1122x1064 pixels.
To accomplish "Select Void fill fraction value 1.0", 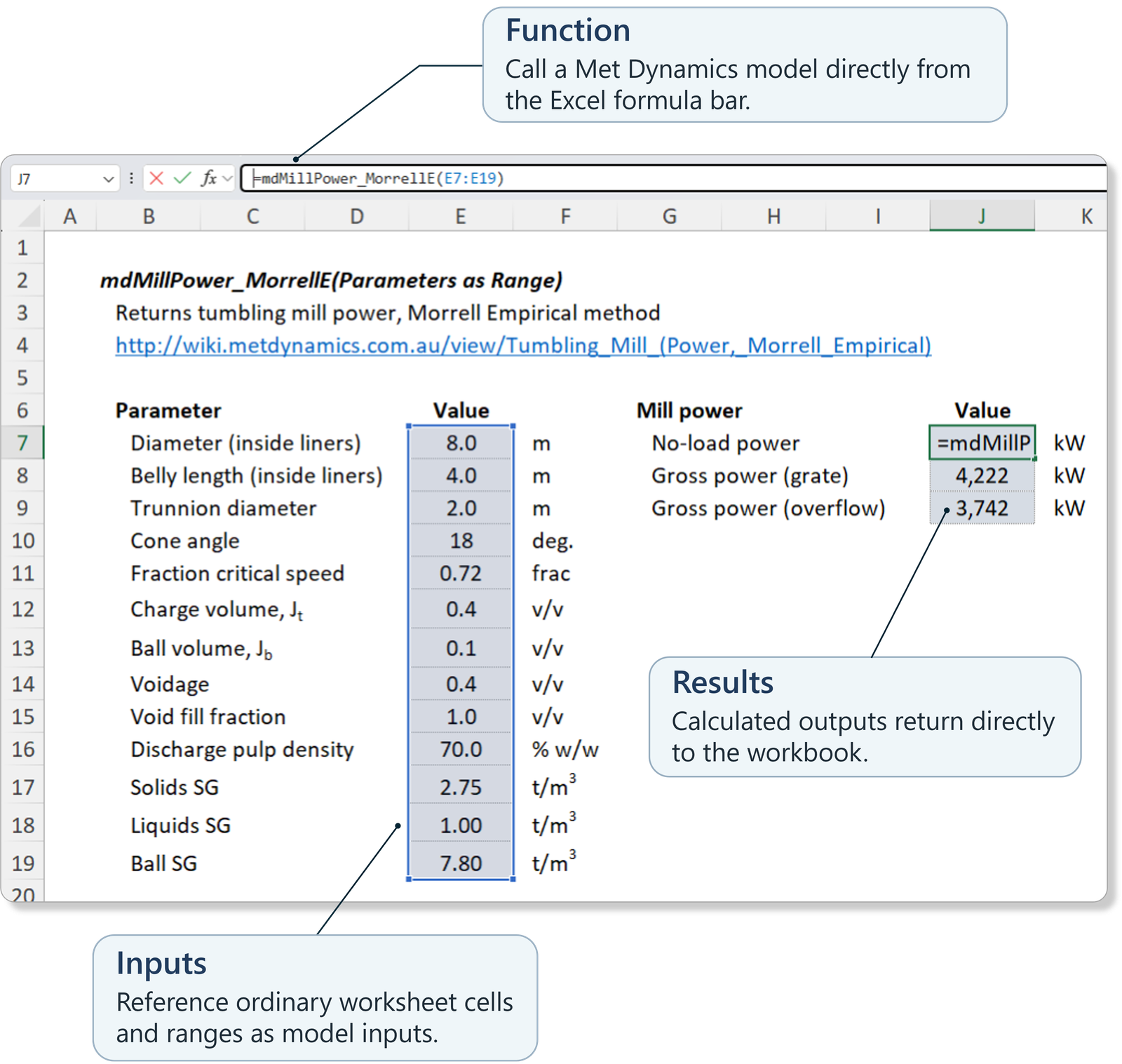I will (x=461, y=717).
